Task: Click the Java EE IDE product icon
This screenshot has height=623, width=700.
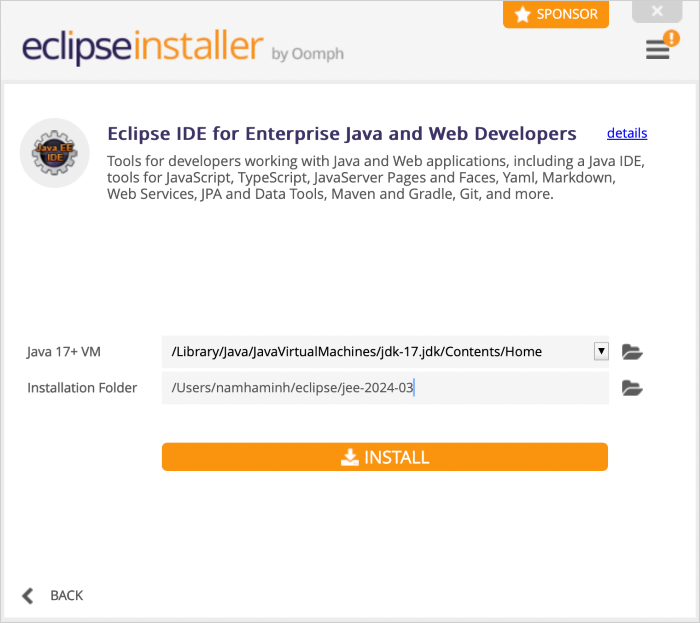Action: 54,153
